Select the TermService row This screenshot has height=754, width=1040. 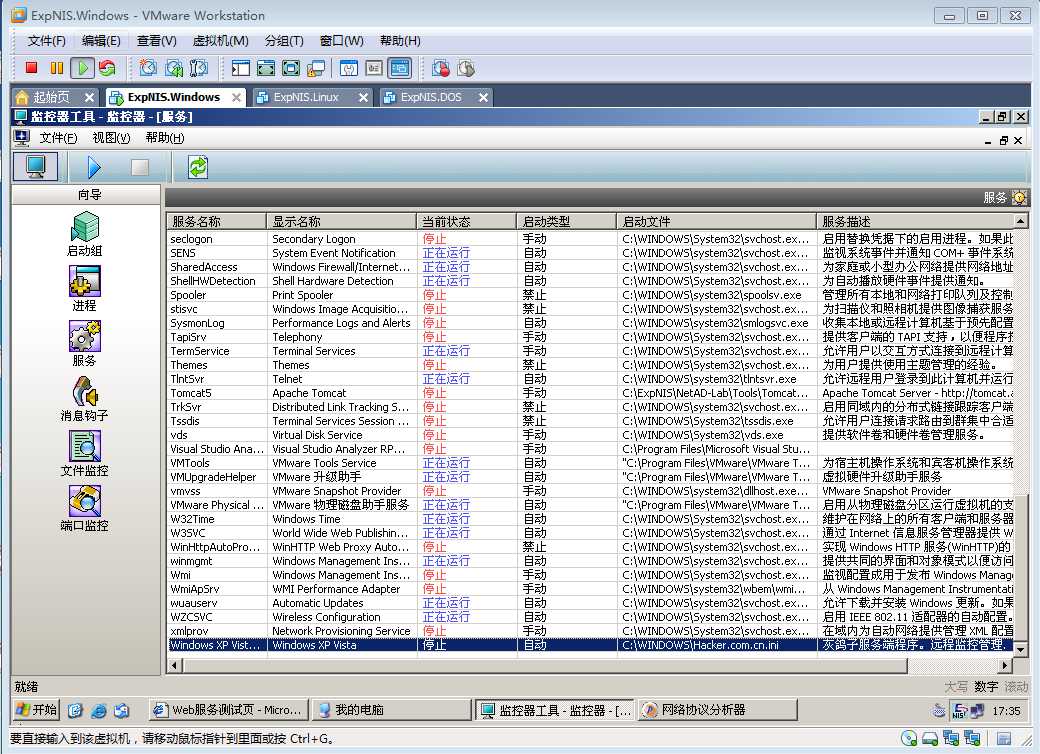pyautogui.click(x=590, y=351)
